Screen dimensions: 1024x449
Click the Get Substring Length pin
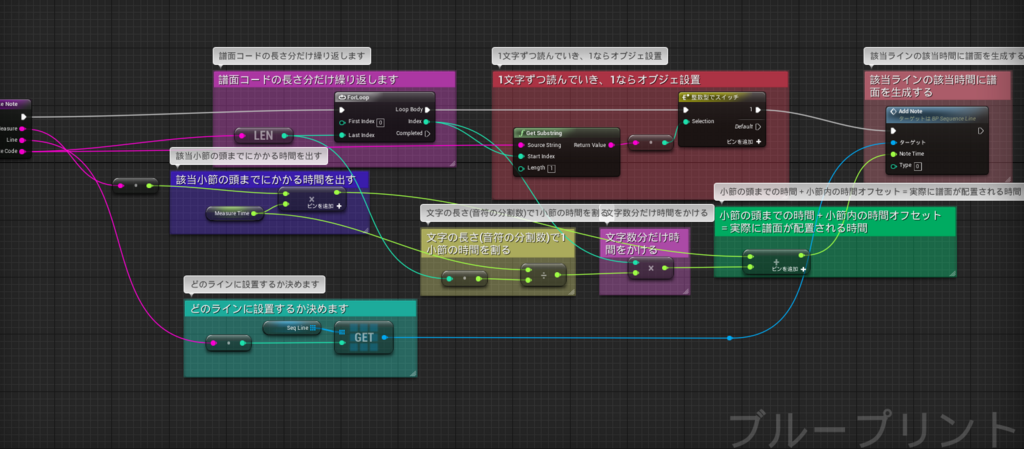point(520,168)
